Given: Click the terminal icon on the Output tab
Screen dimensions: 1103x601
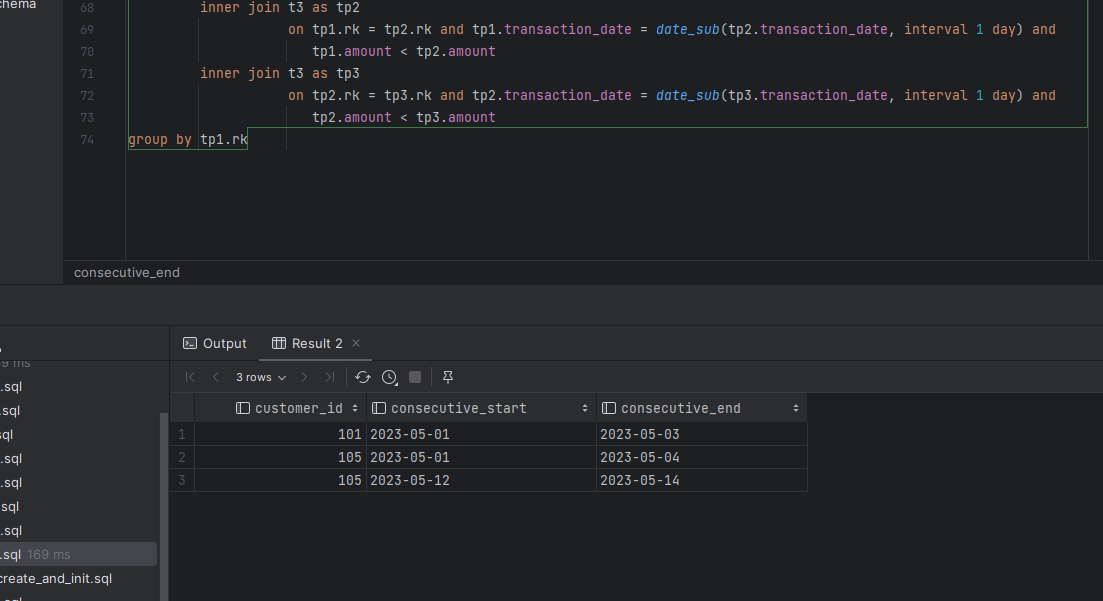Looking at the screenshot, I should tap(189, 343).
